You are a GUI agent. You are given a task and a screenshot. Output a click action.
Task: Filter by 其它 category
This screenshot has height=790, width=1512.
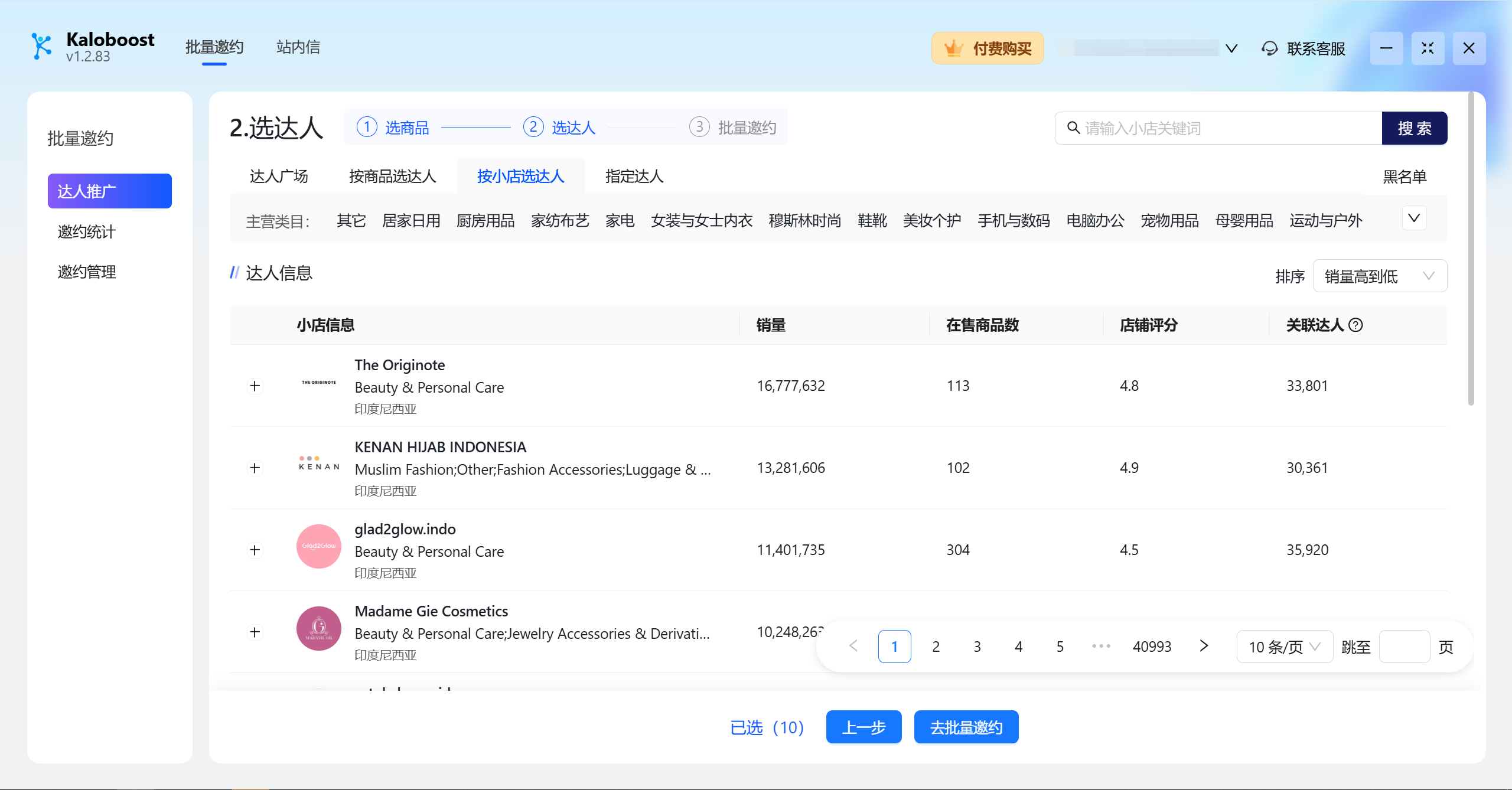click(351, 221)
